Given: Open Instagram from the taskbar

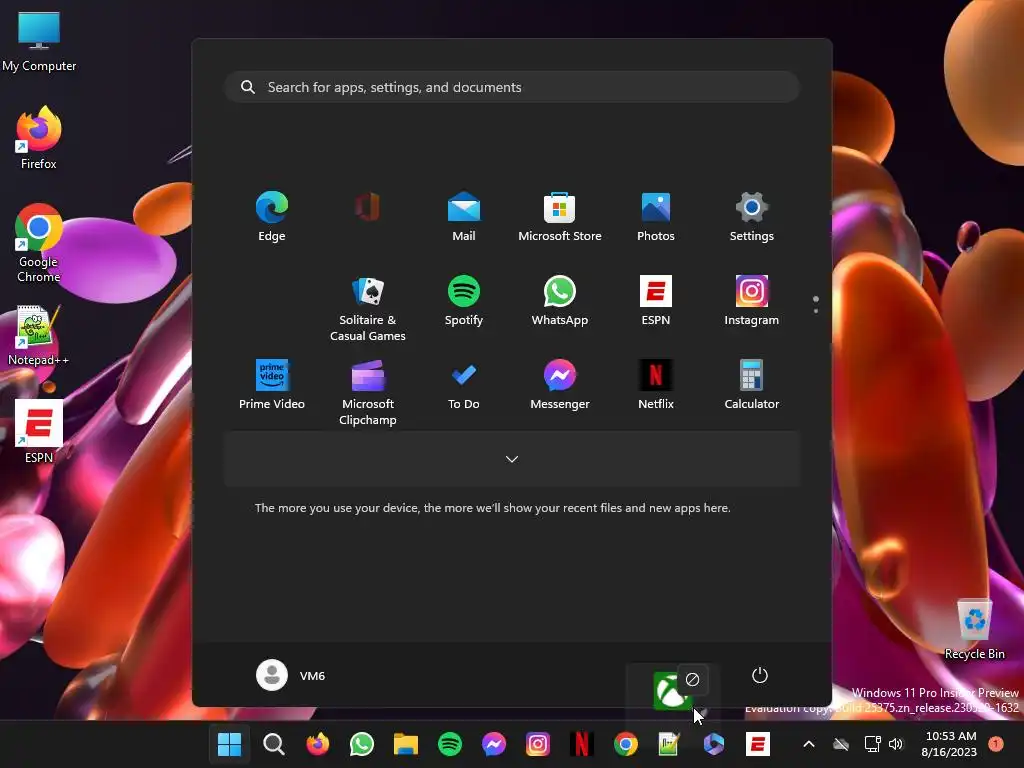Looking at the screenshot, I should 537,744.
